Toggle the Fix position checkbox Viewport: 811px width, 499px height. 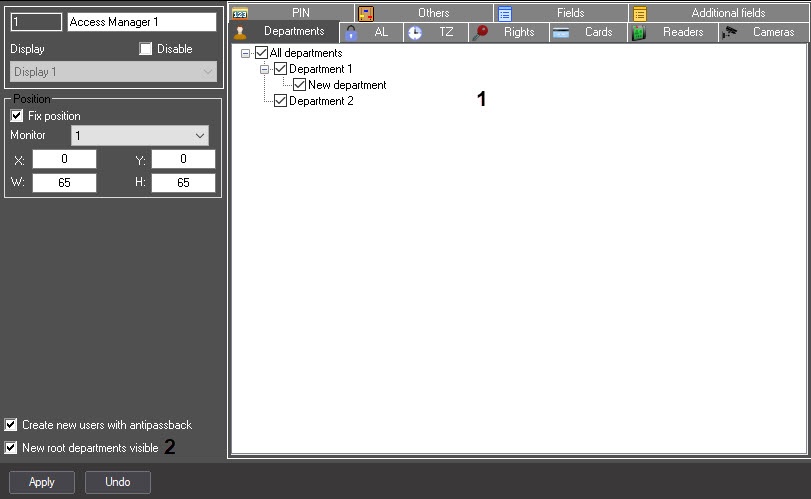pyautogui.click(x=17, y=115)
